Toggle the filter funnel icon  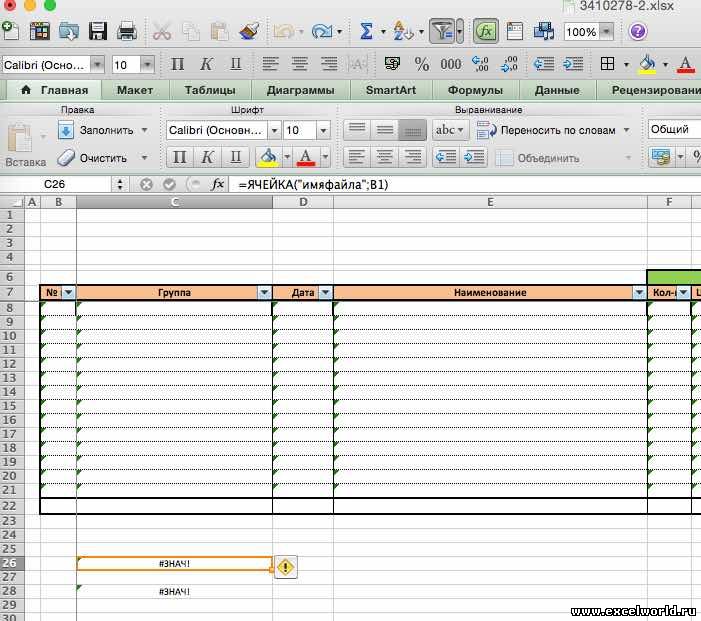pos(442,31)
